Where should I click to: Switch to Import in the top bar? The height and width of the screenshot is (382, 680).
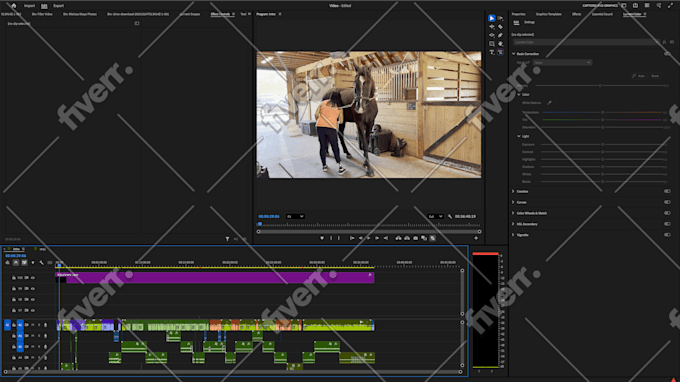[29, 6]
